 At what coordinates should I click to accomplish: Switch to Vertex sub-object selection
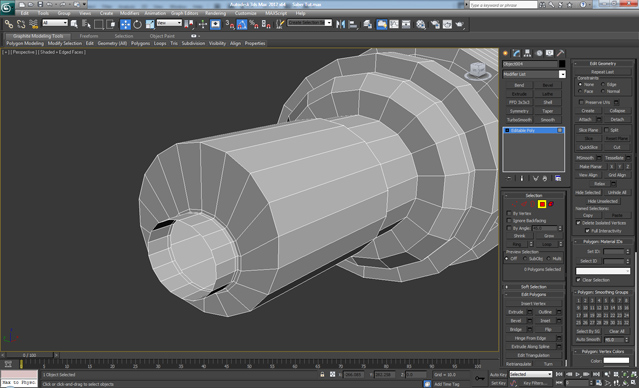click(x=515, y=204)
